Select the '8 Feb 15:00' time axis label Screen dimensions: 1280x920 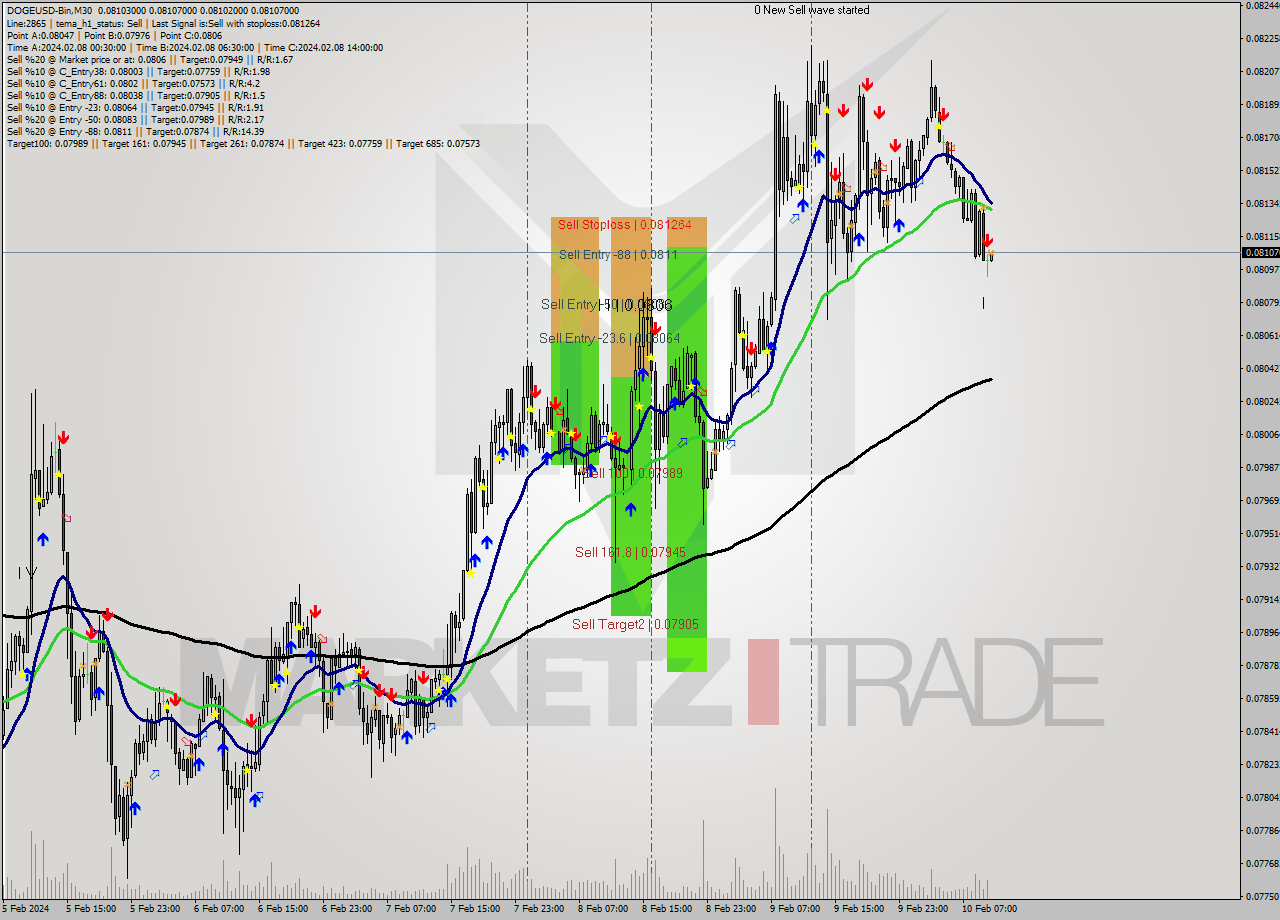667,909
